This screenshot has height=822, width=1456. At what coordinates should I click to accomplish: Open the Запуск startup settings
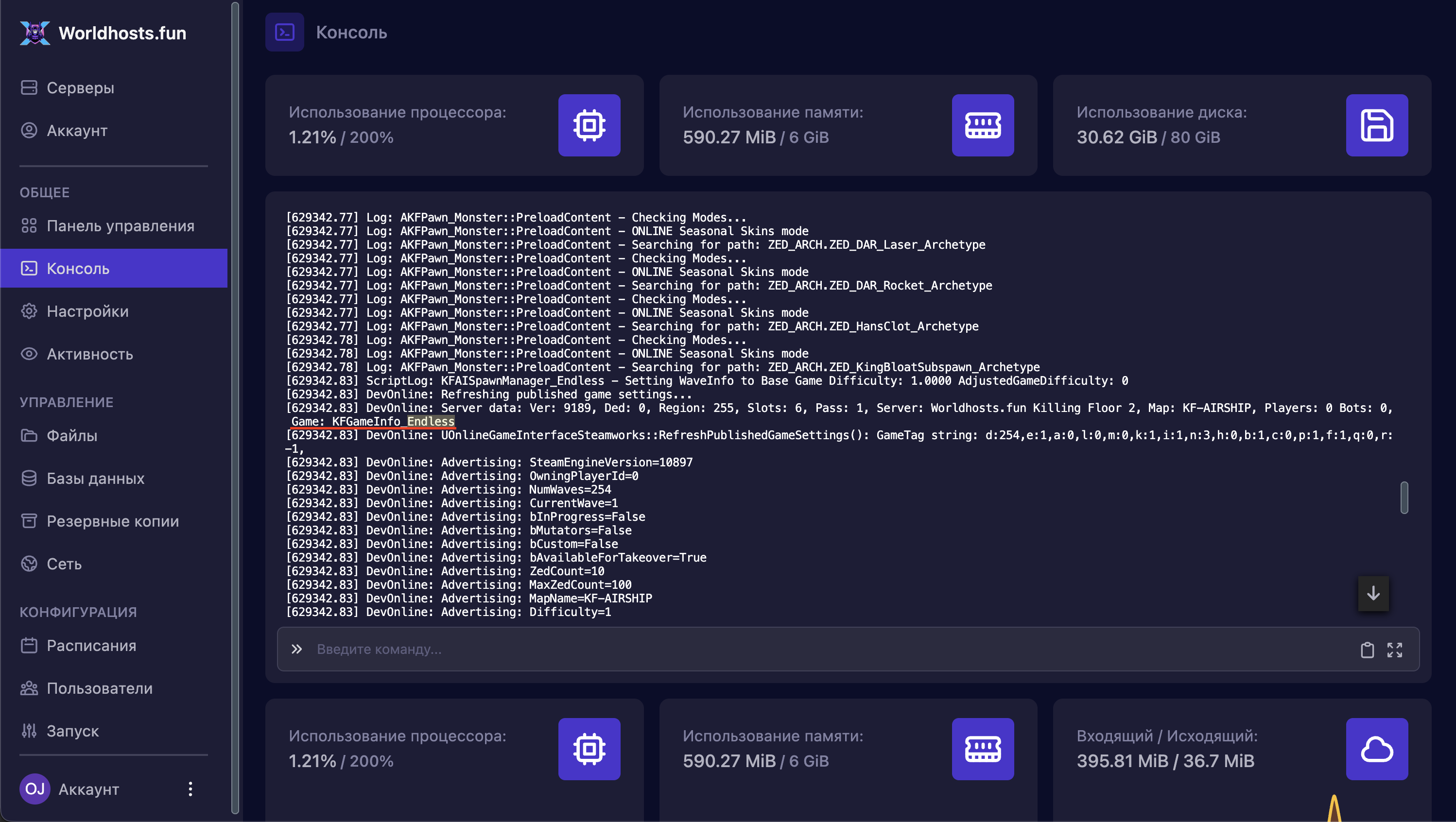click(x=72, y=731)
